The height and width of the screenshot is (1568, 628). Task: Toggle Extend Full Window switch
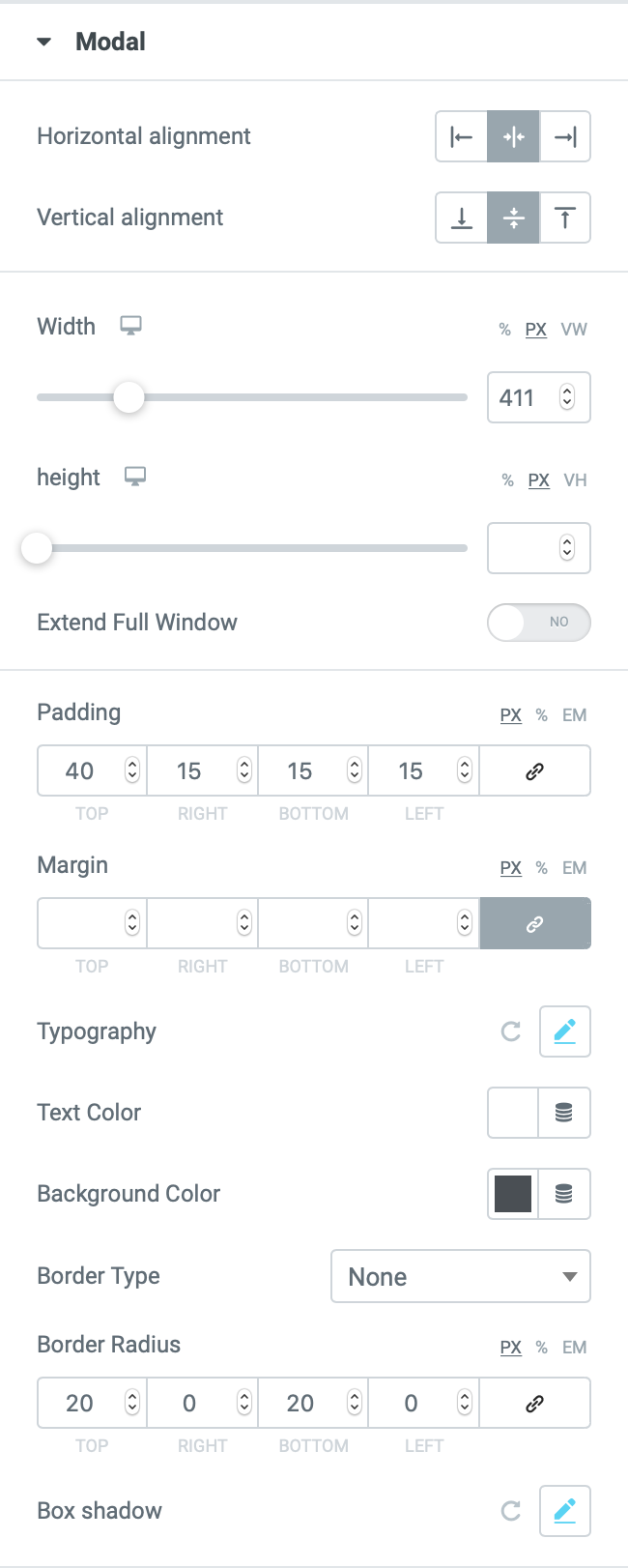point(539,623)
